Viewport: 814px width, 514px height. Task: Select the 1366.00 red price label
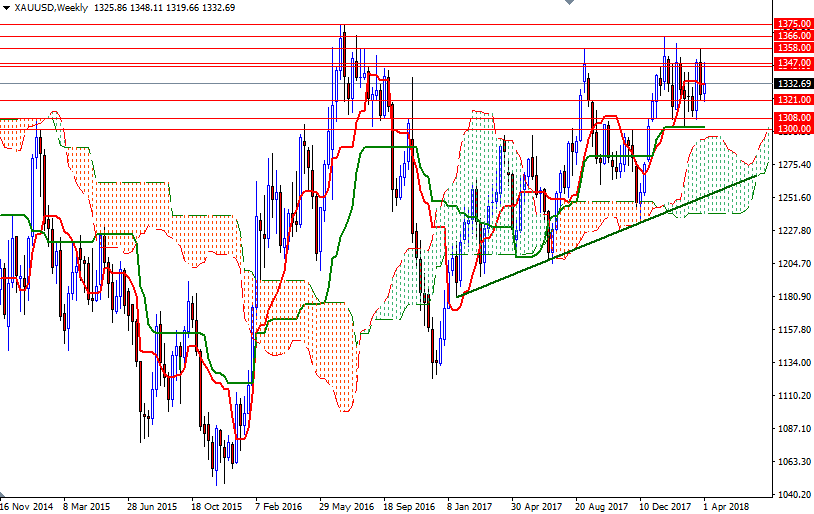point(792,35)
